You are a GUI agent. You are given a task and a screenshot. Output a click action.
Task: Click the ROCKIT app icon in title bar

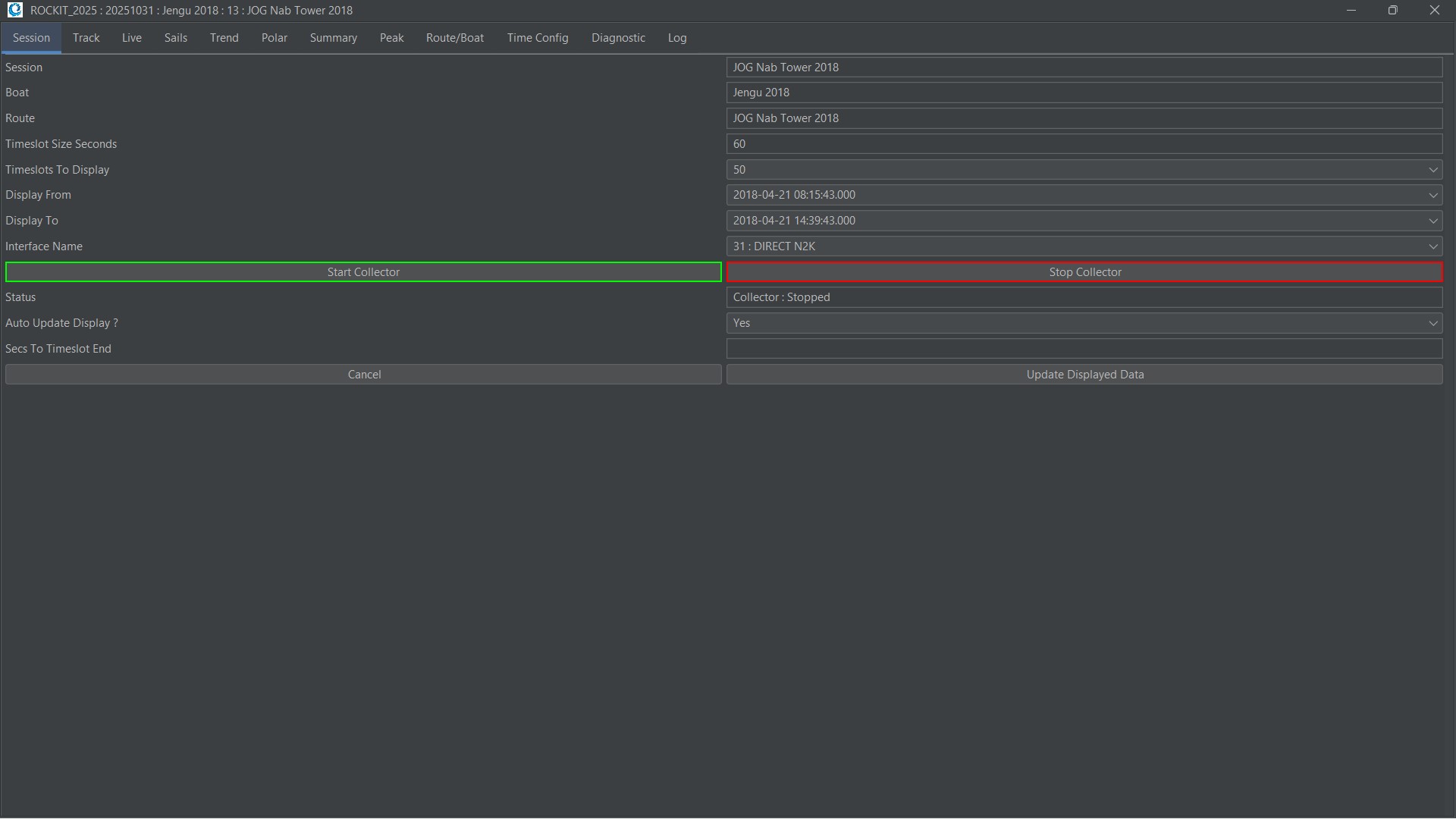point(14,10)
